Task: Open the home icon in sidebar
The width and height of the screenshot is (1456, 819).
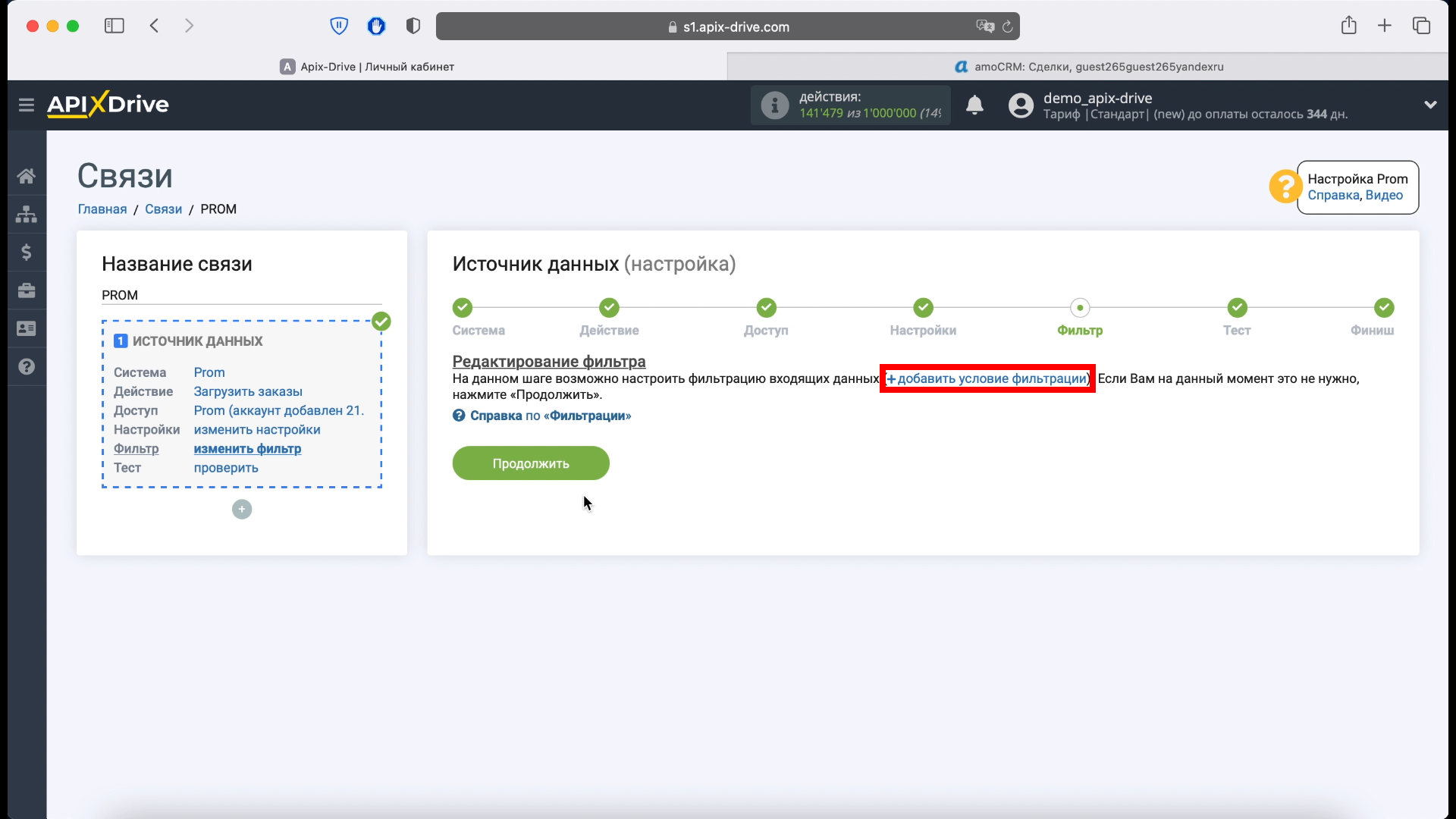Action: (x=27, y=176)
